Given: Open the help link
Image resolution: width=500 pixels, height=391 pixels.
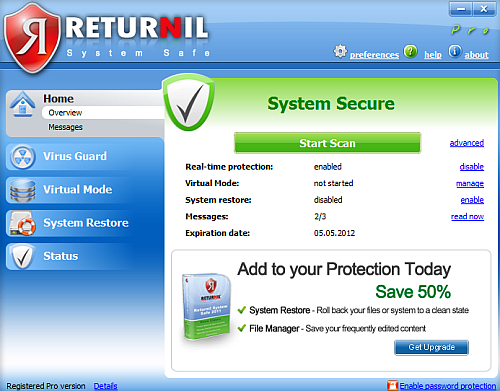Looking at the screenshot, I should coord(433,55).
